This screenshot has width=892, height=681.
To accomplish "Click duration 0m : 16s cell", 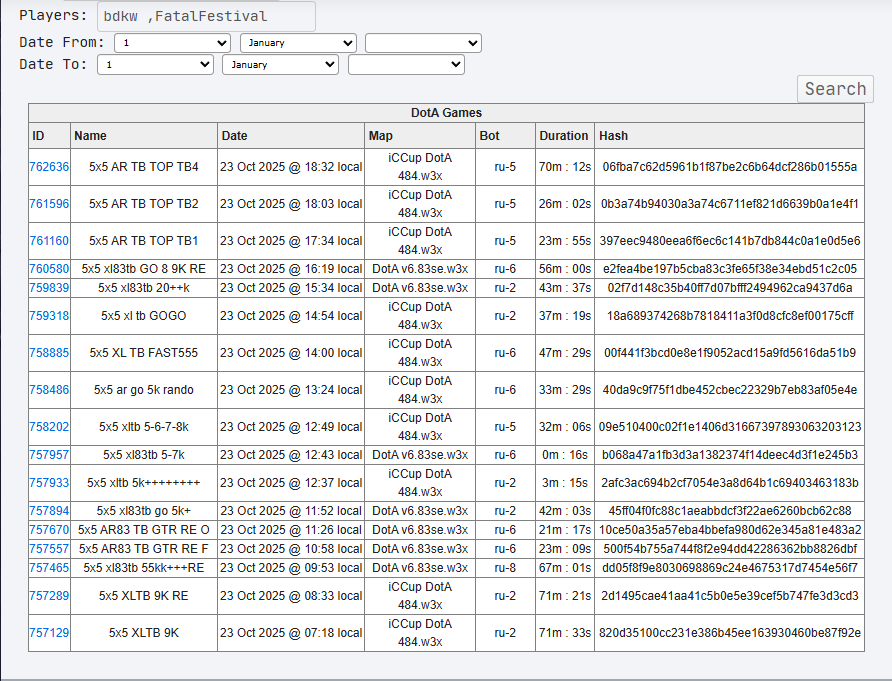I will click(565, 455).
